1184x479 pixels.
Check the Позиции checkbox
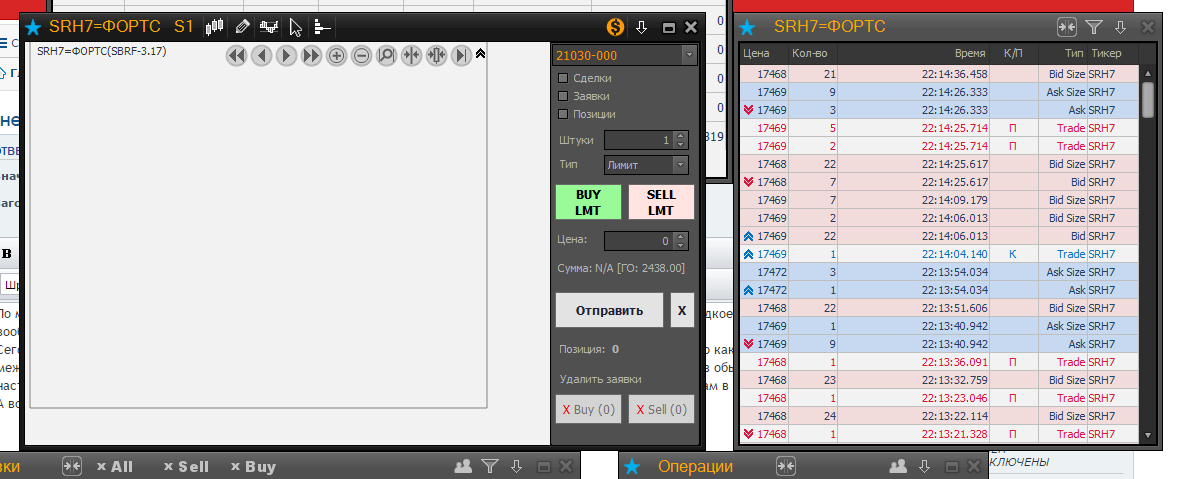tap(563, 114)
